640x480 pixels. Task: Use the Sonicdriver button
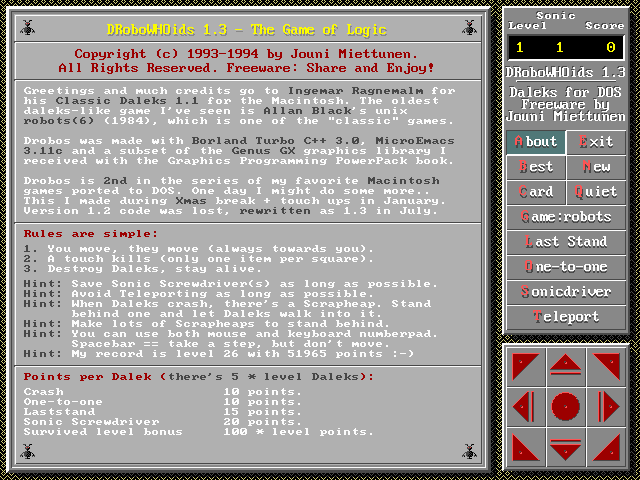pos(566,292)
